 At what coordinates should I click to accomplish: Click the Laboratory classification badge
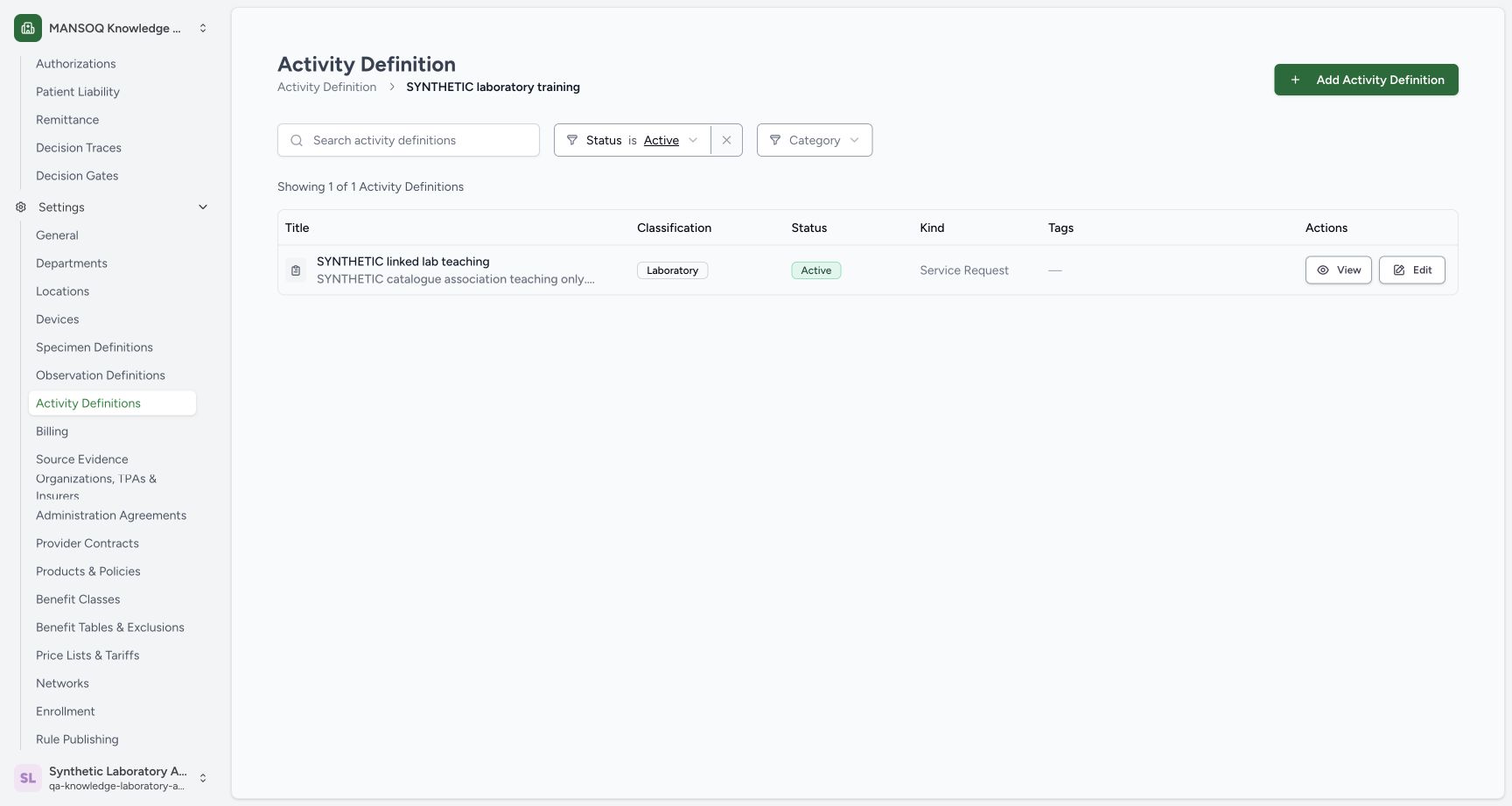[672, 270]
